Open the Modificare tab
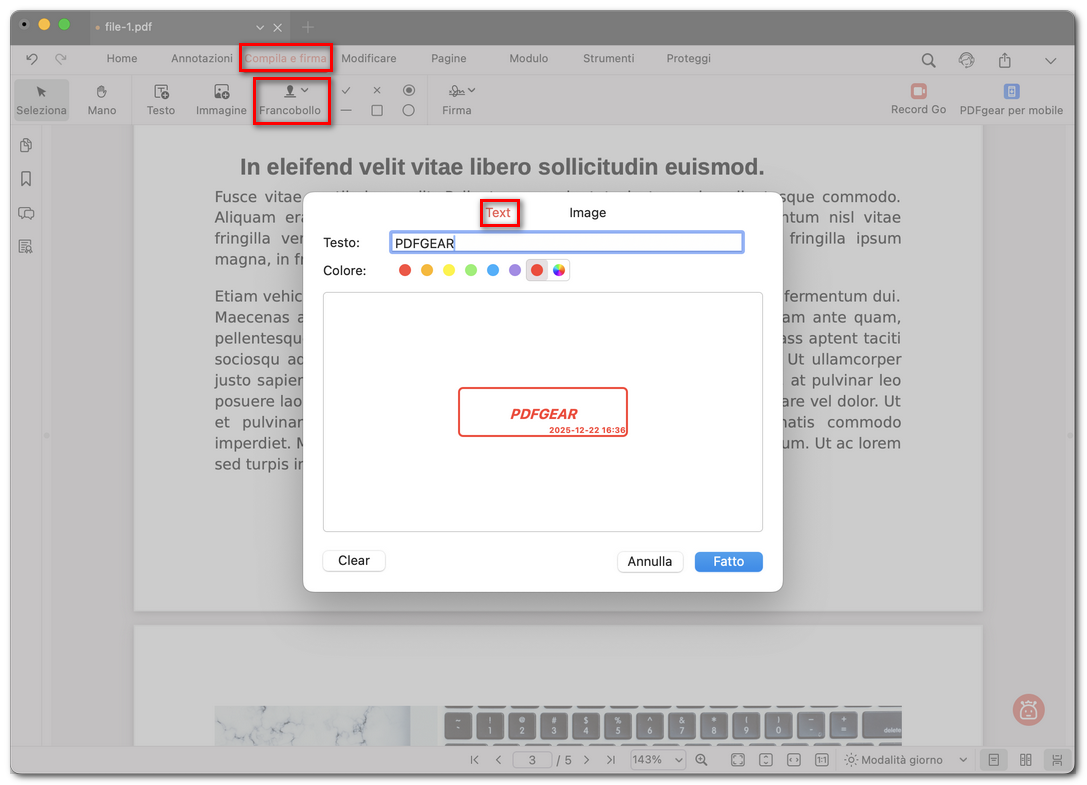Viewport: 1087px width, 785px height. pyautogui.click(x=369, y=59)
